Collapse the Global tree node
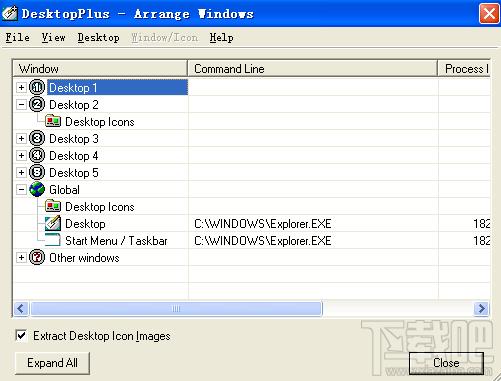This screenshot has height=381, width=501. (21, 189)
